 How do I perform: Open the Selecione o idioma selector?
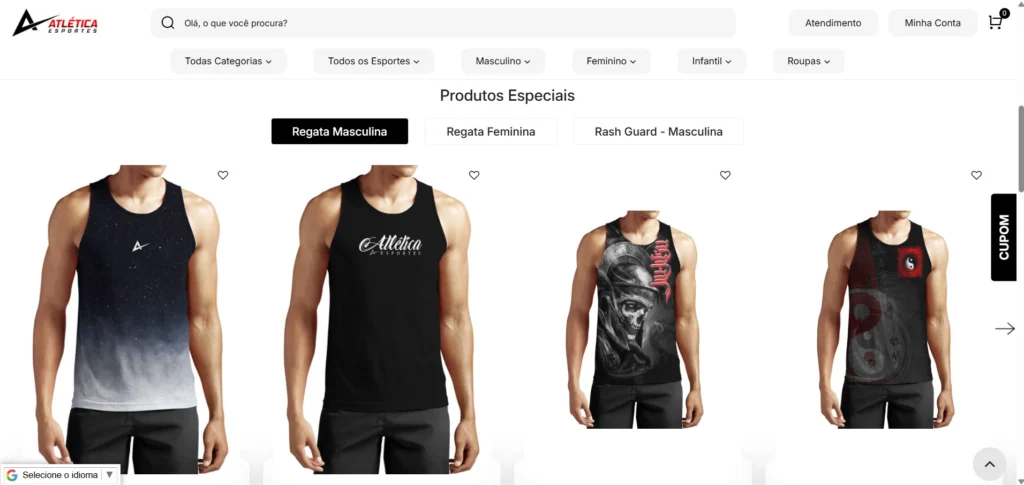(61, 475)
